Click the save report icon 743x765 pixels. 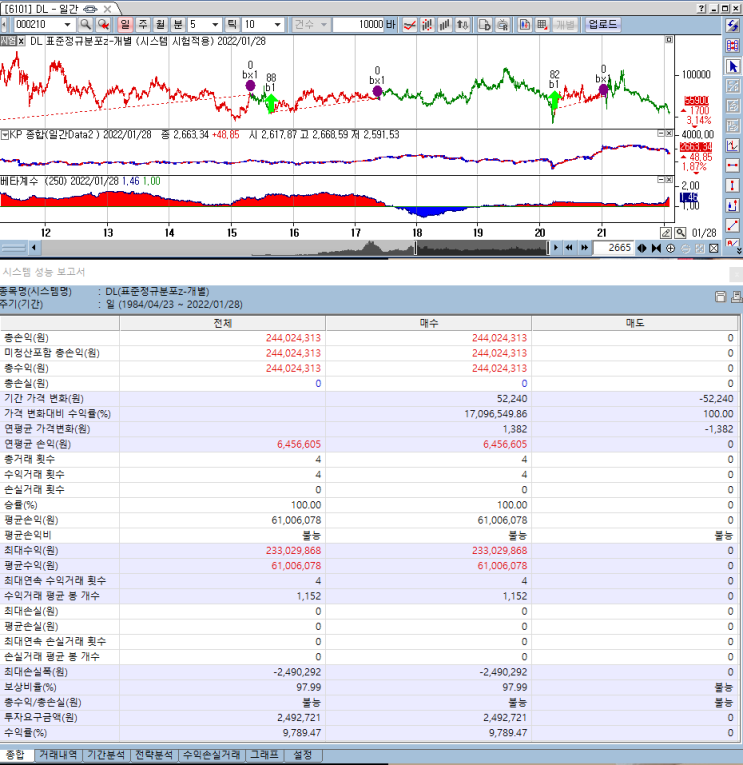tap(721, 297)
